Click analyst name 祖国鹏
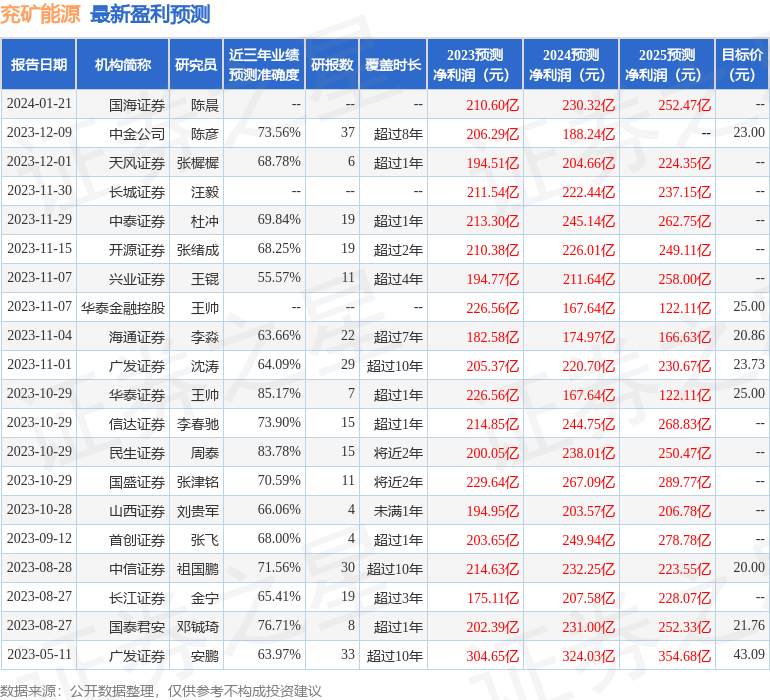 (x=198, y=569)
